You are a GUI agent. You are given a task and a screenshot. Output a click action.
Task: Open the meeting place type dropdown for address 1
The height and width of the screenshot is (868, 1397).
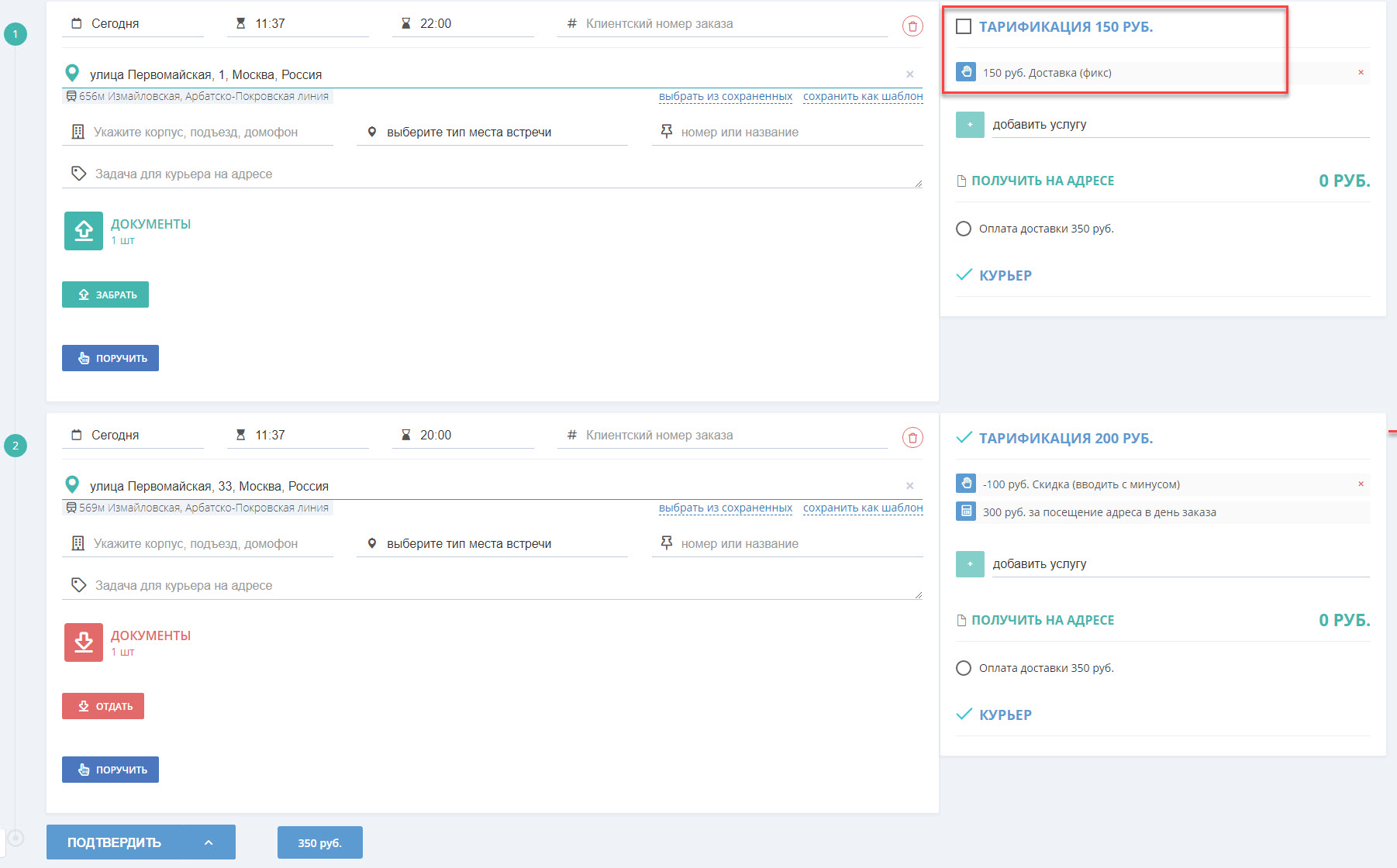(x=492, y=133)
